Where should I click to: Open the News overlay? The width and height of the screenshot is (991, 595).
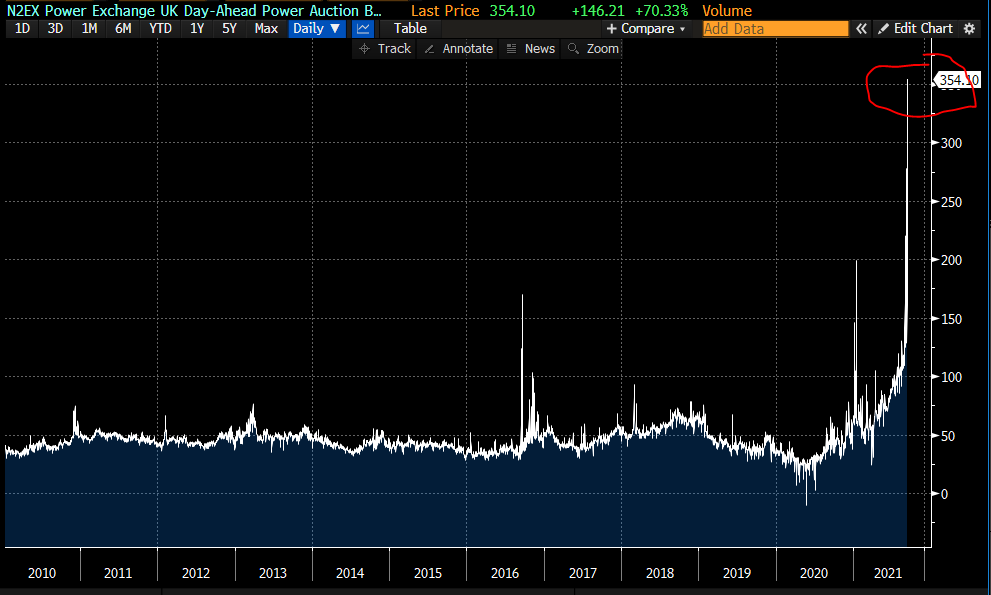tap(531, 49)
